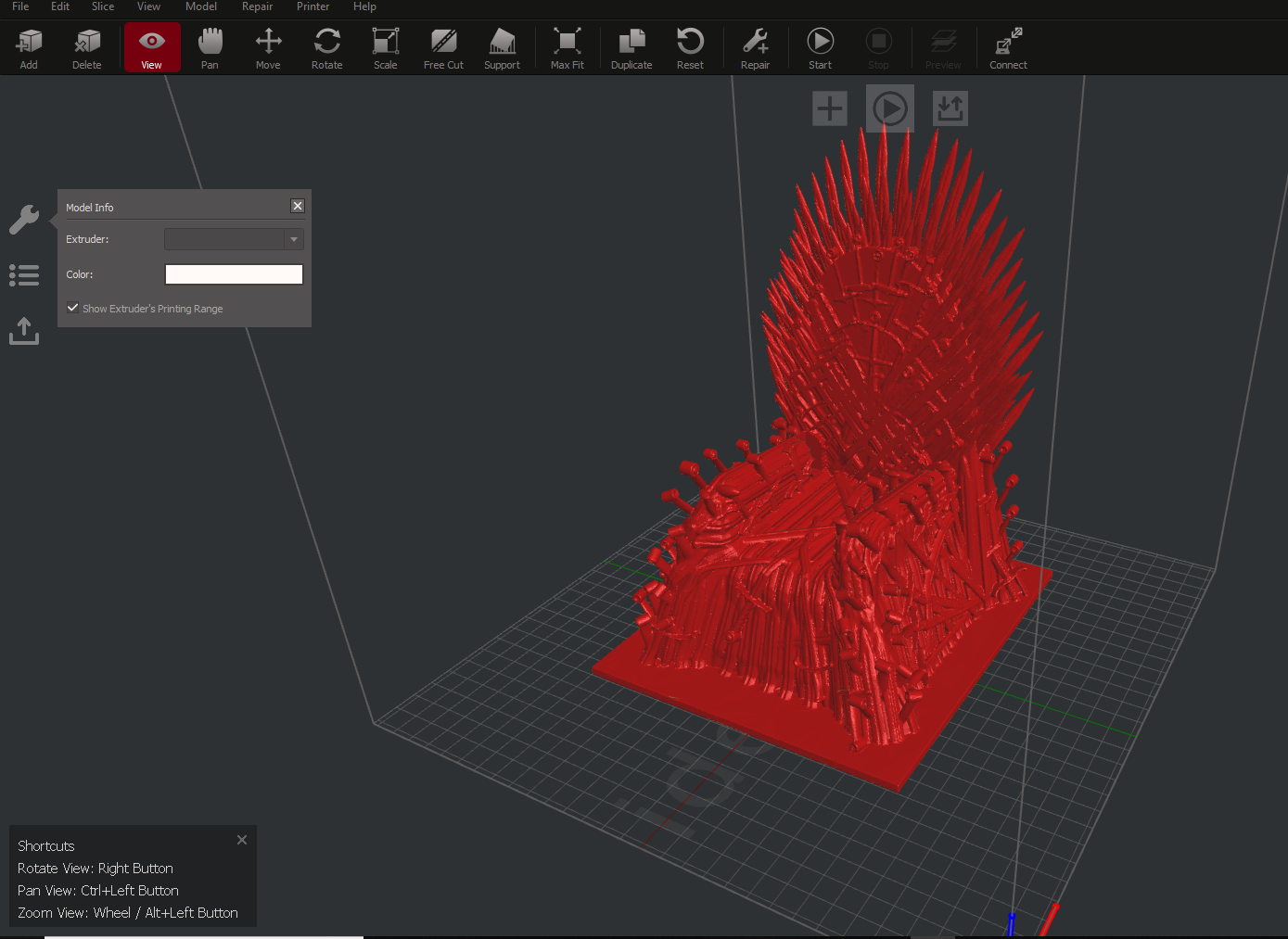Close the Shortcuts hint panel
This screenshot has height=939, width=1288.
pos(242,840)
